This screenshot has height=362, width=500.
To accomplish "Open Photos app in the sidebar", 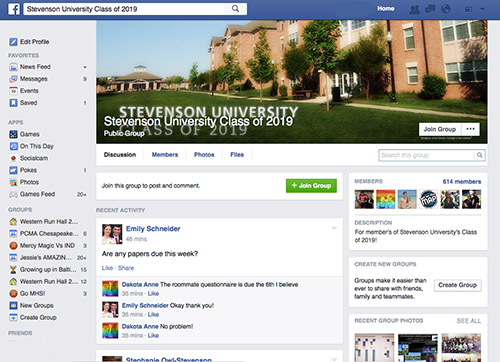I will (29, 182).
